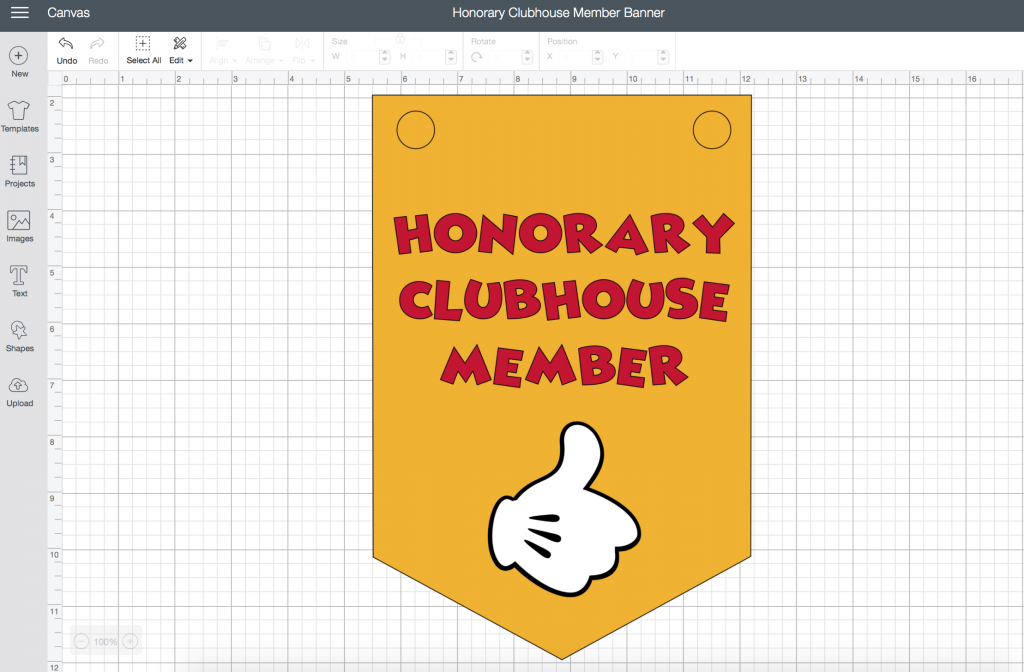Open the Templates shirt icon

[19, 110]
